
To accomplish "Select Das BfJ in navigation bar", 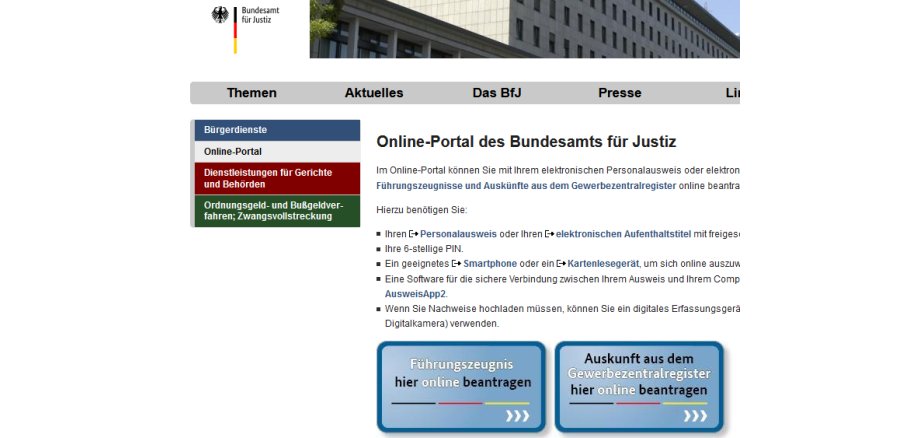I will pyautogui.click(x=496, y=93).
